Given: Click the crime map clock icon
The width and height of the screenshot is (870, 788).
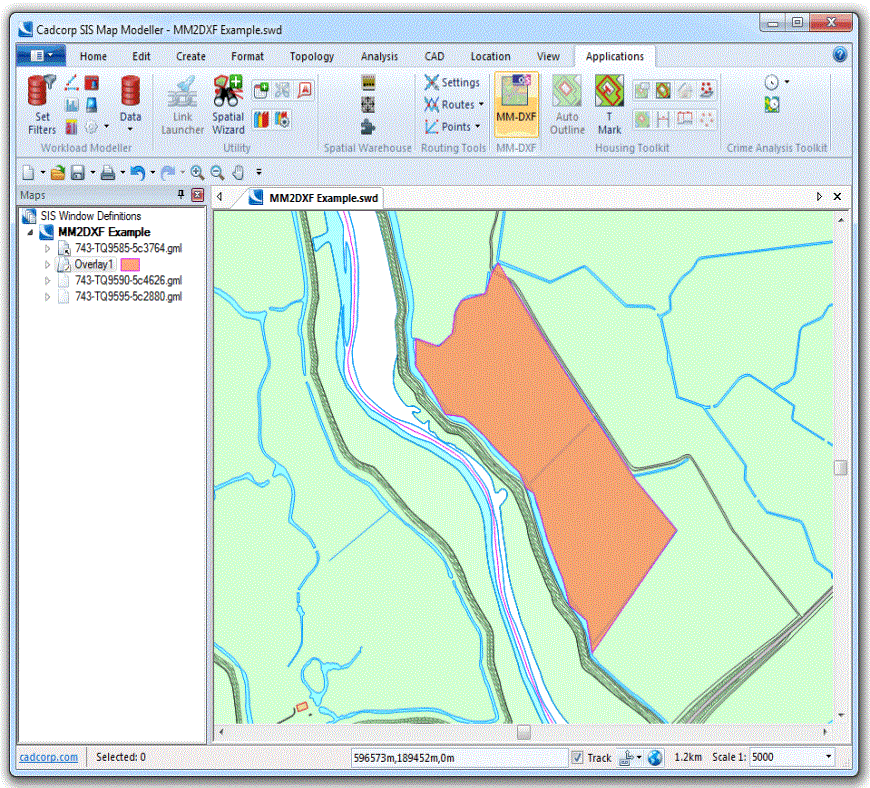Looking at the screenshot, I should pos(772,104).
